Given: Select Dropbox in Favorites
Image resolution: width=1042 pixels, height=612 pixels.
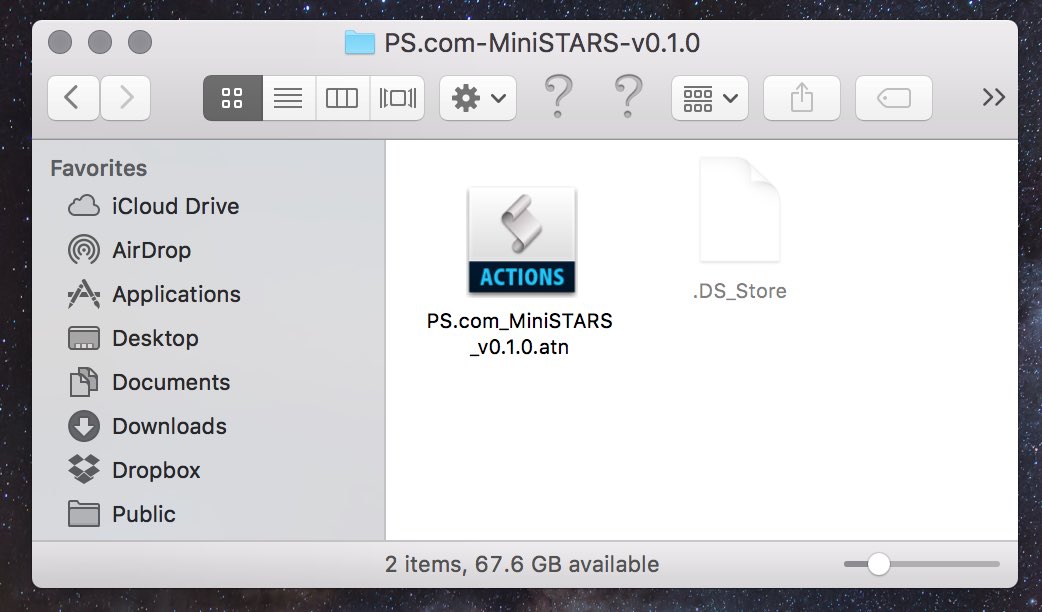Looking at the screenshot, I should (156, 470).
